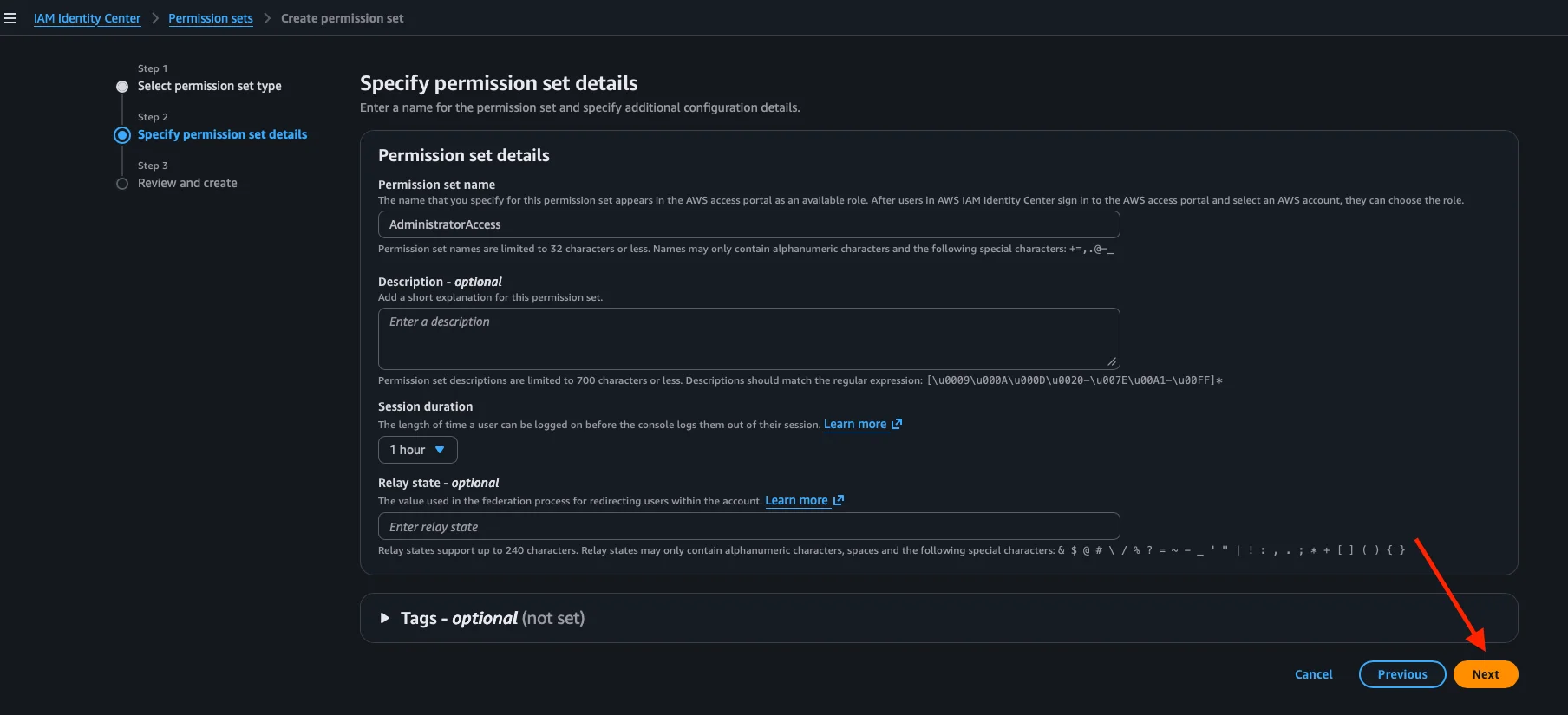Select Step 3 Review and create
This screenshot has width=1568, height=715.
click(187, 183)
